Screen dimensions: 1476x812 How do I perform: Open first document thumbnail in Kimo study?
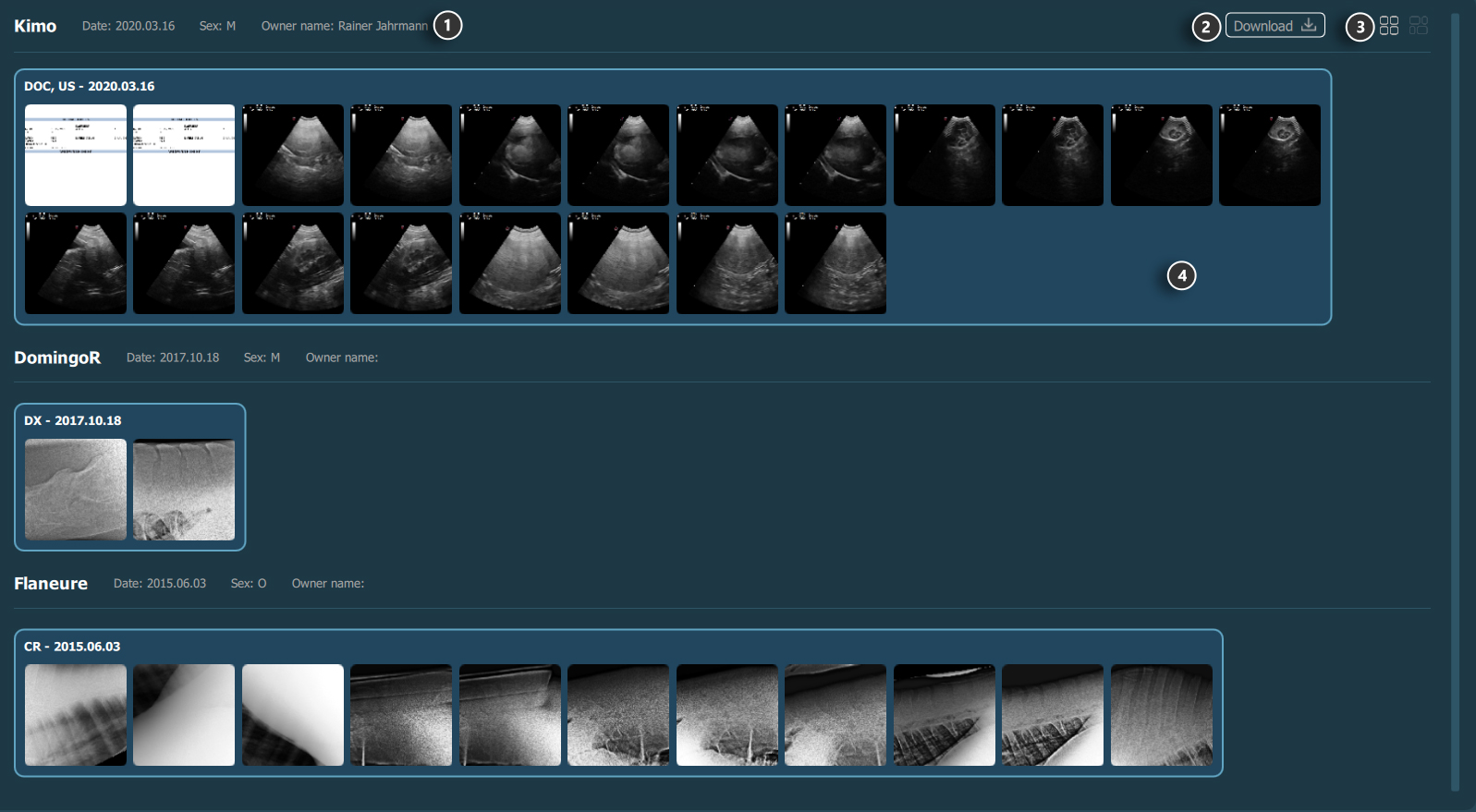pyautogui.click(x=76, y=155)
